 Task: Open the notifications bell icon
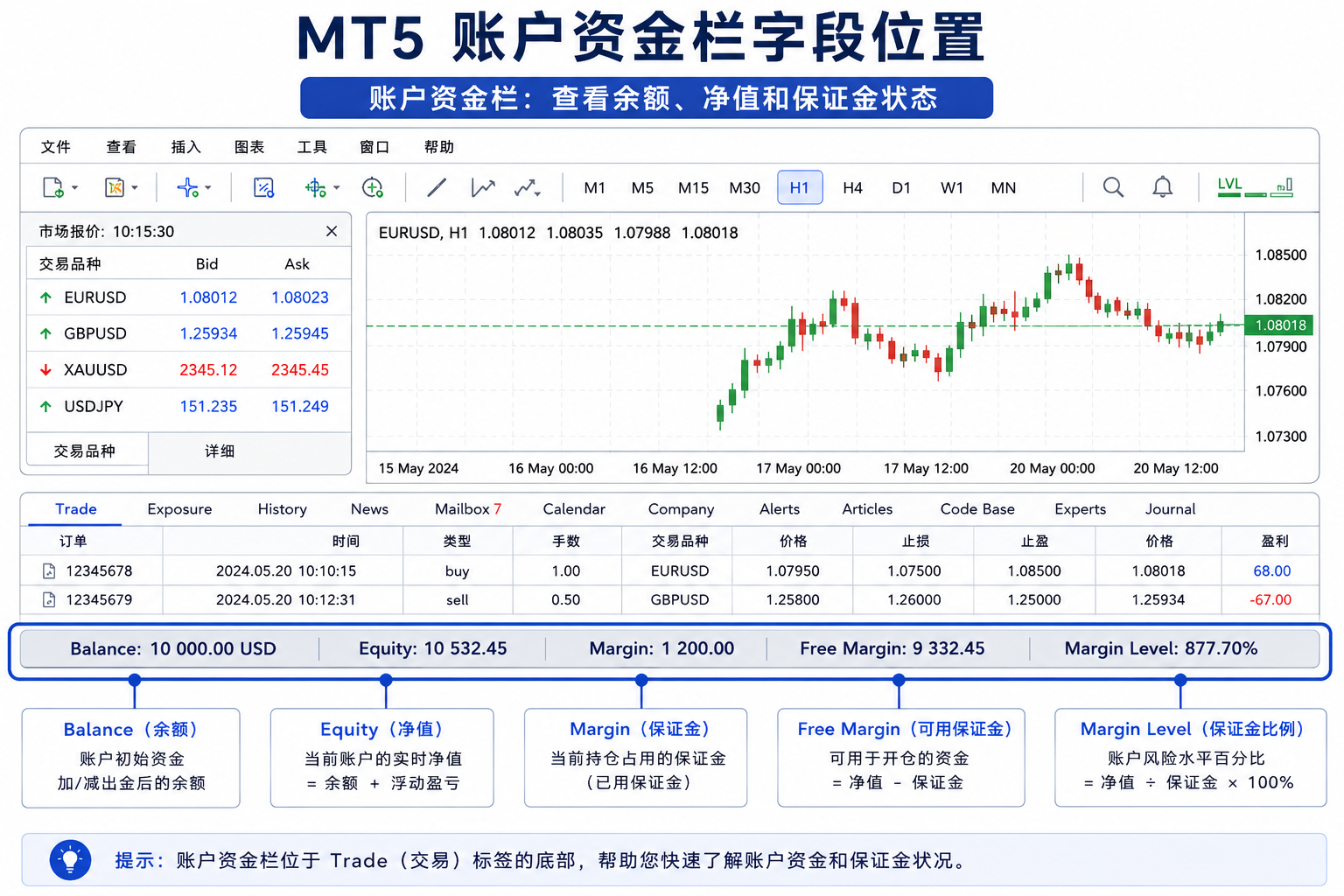tap(1162, 187)
